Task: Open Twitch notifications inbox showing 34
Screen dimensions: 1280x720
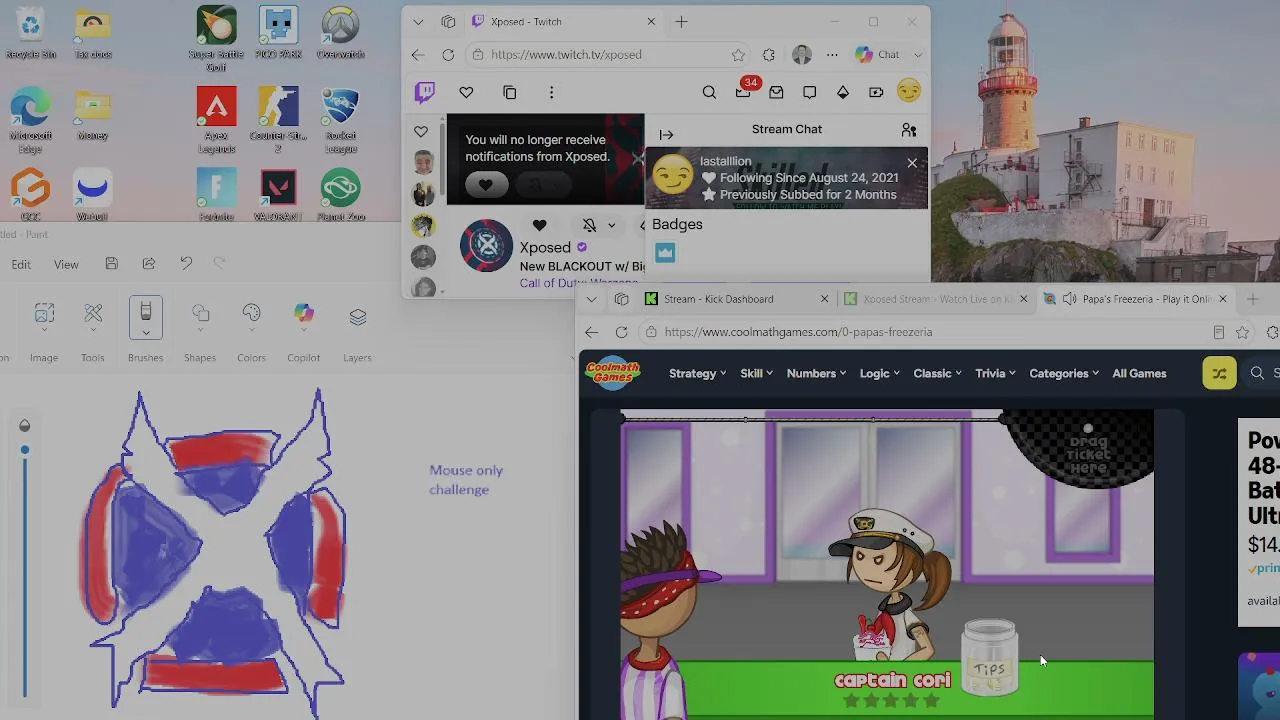Action: tap(743, 93)
